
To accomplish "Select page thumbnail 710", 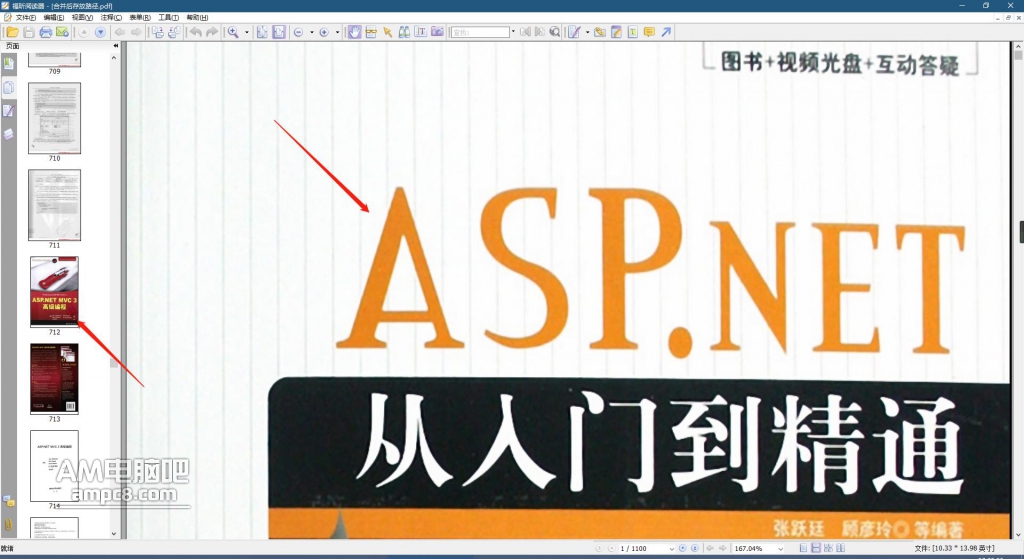I will pyautogui.click(x=54, y=118).
